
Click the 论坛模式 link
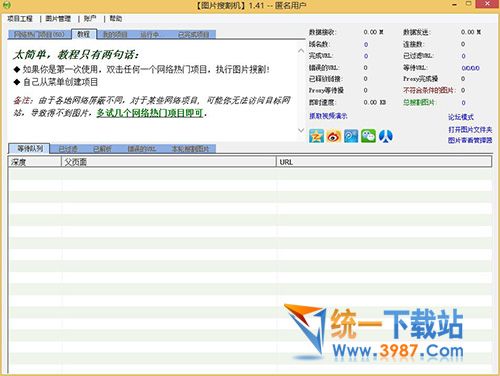pyautogui.click(x=461, y=117)
